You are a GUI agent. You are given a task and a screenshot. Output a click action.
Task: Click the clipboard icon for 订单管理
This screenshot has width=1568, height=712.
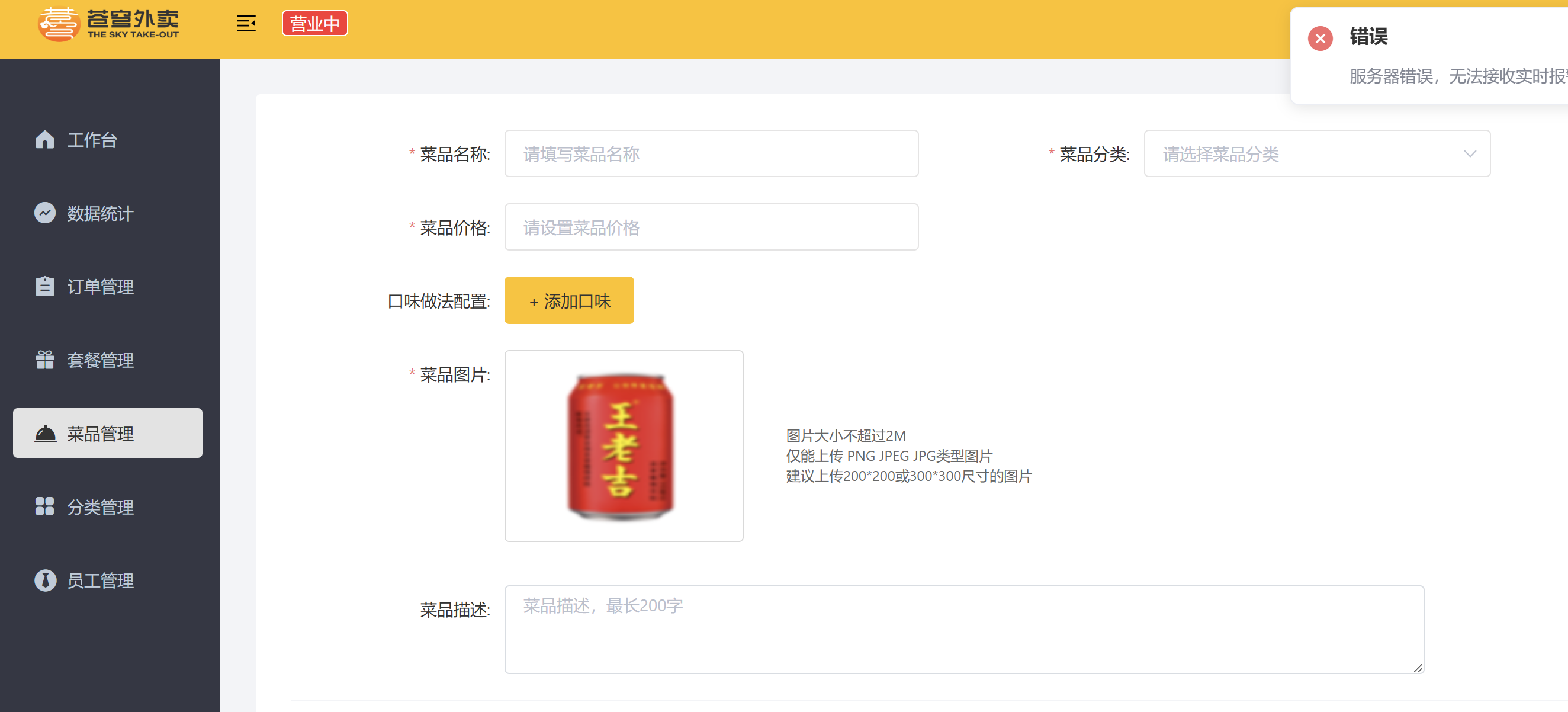pos(44,286)
